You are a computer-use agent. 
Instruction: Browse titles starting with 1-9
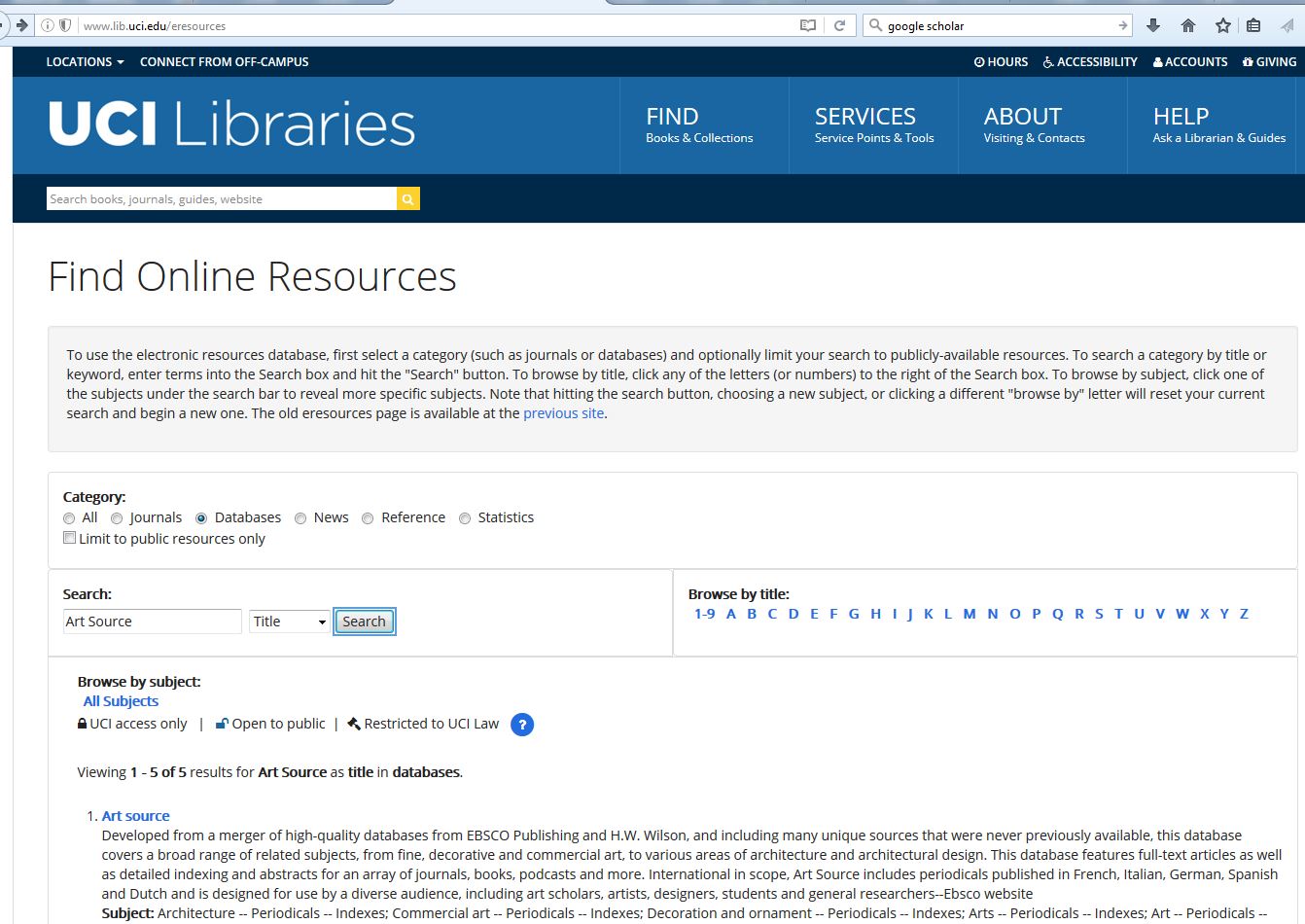tap(705, 614)
